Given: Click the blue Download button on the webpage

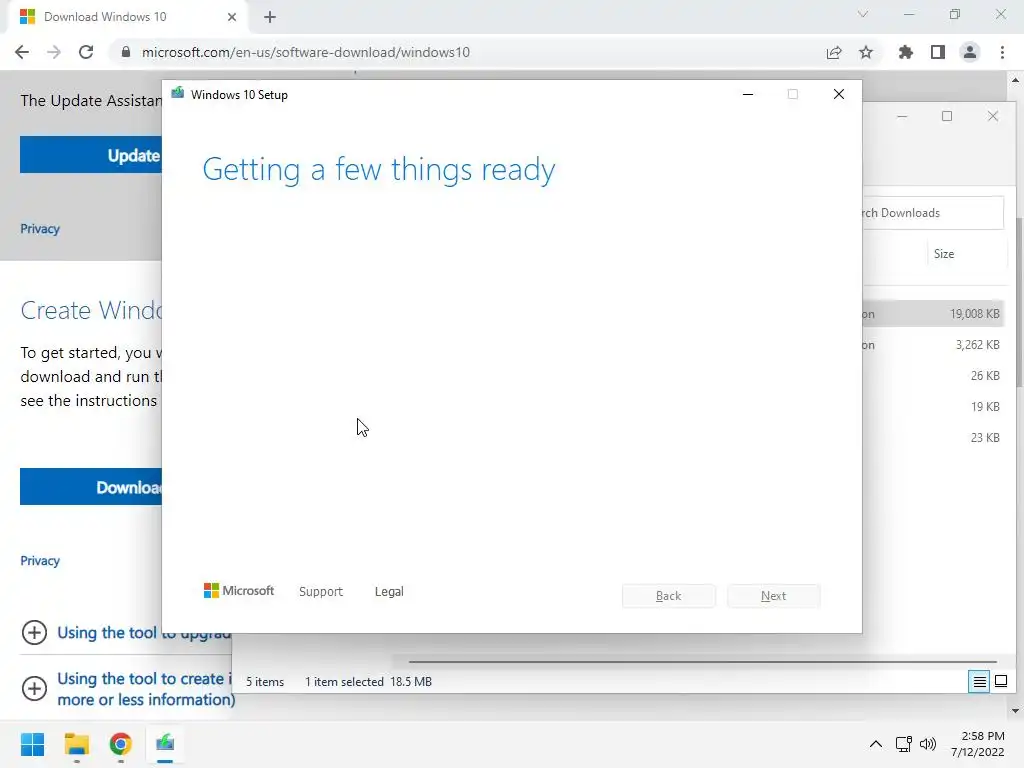Looking at the screenshot, I should [91, 487].
